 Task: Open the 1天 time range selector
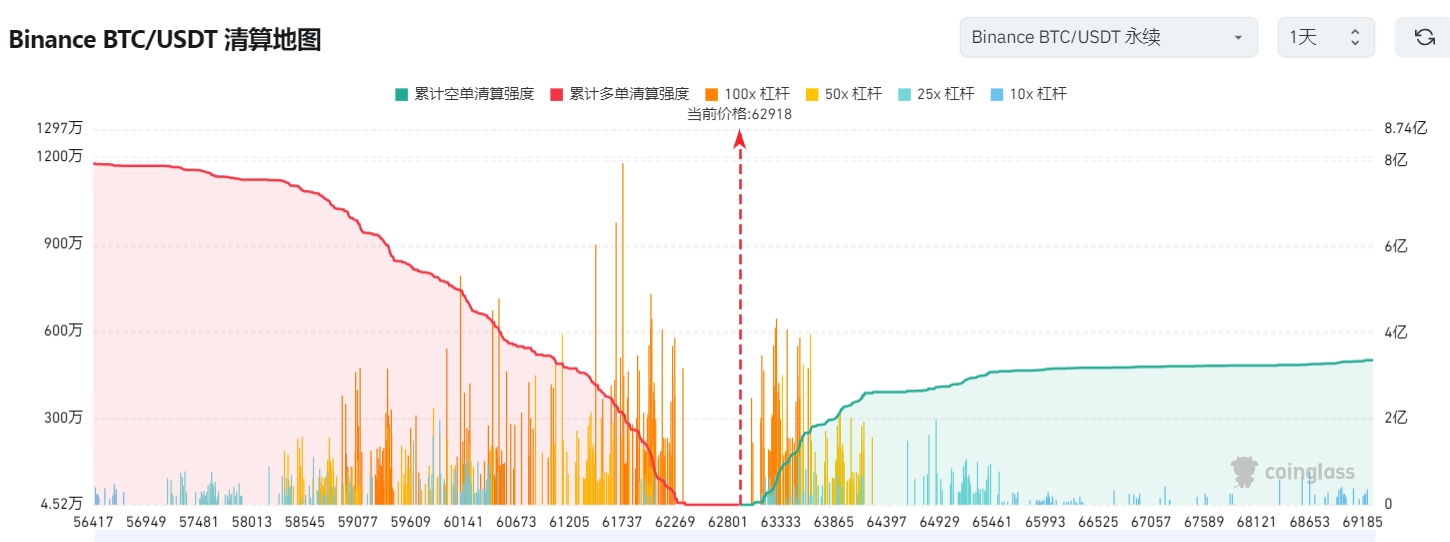1325,38
